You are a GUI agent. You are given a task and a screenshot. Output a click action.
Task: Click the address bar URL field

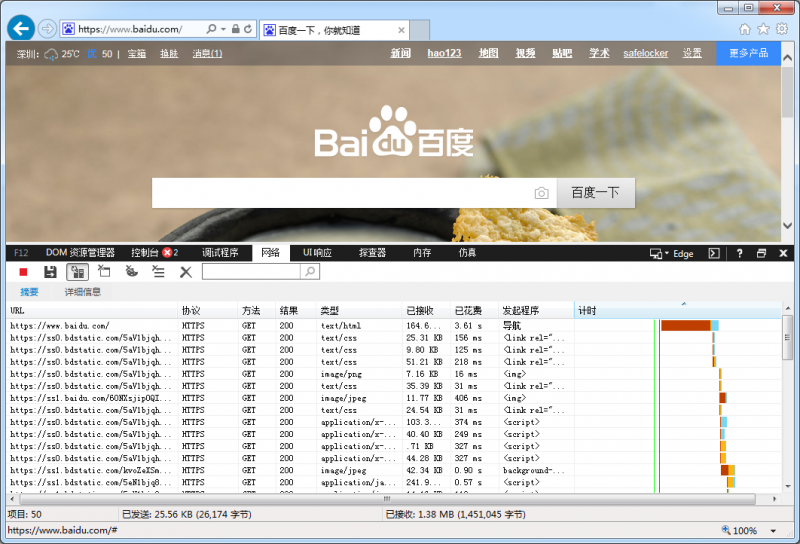click(x=133, y=29)
